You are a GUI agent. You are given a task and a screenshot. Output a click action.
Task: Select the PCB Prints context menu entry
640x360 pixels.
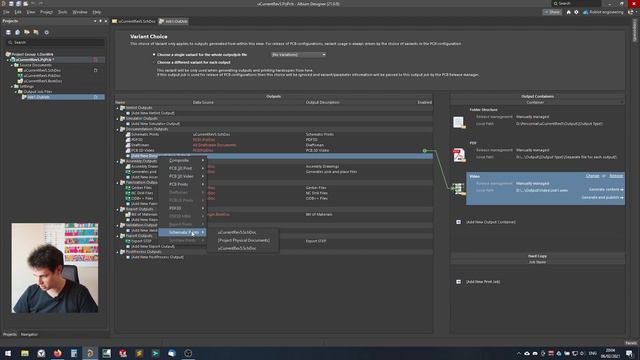coord(182,184)
